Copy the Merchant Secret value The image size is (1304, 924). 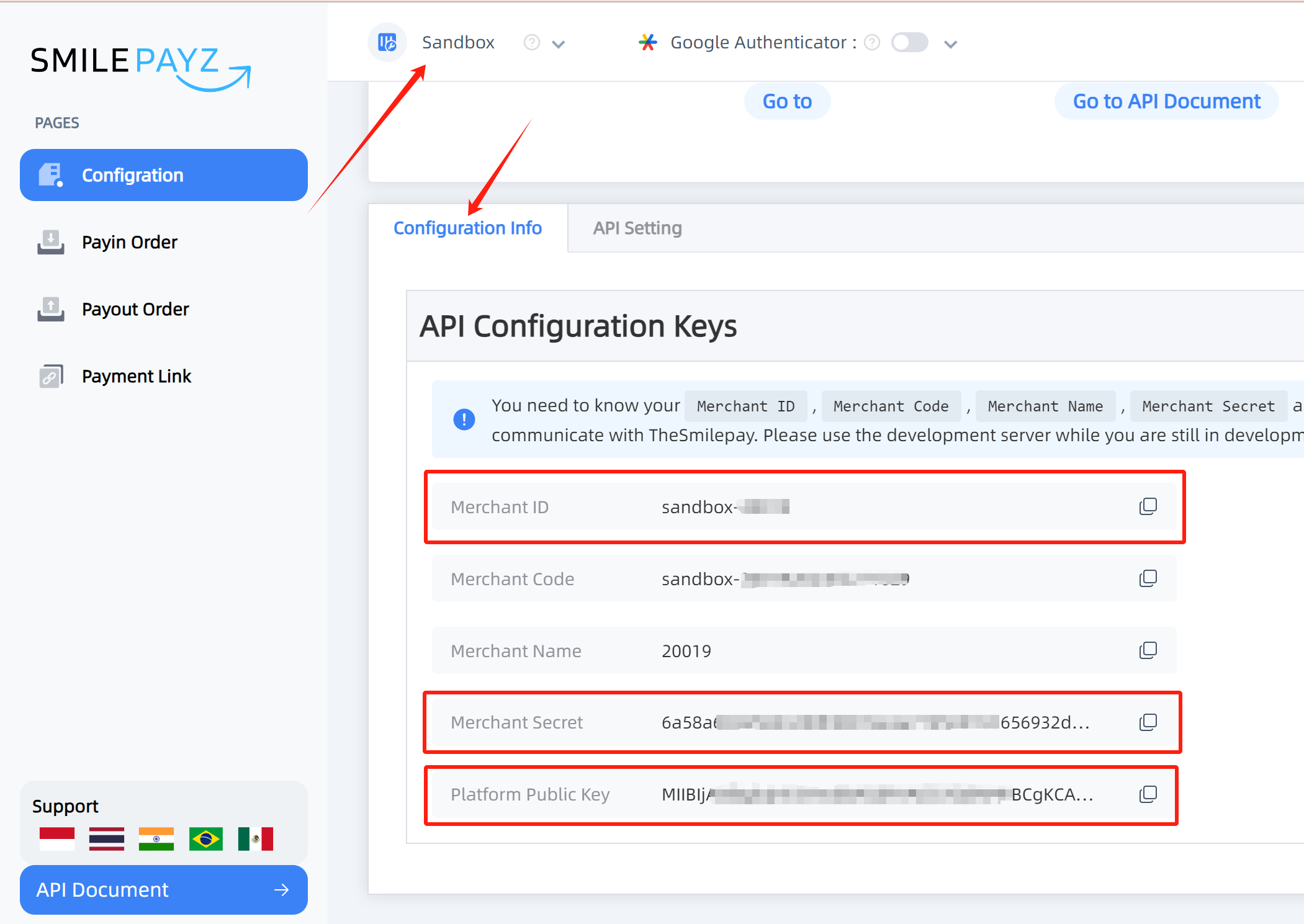[1148, 722]
